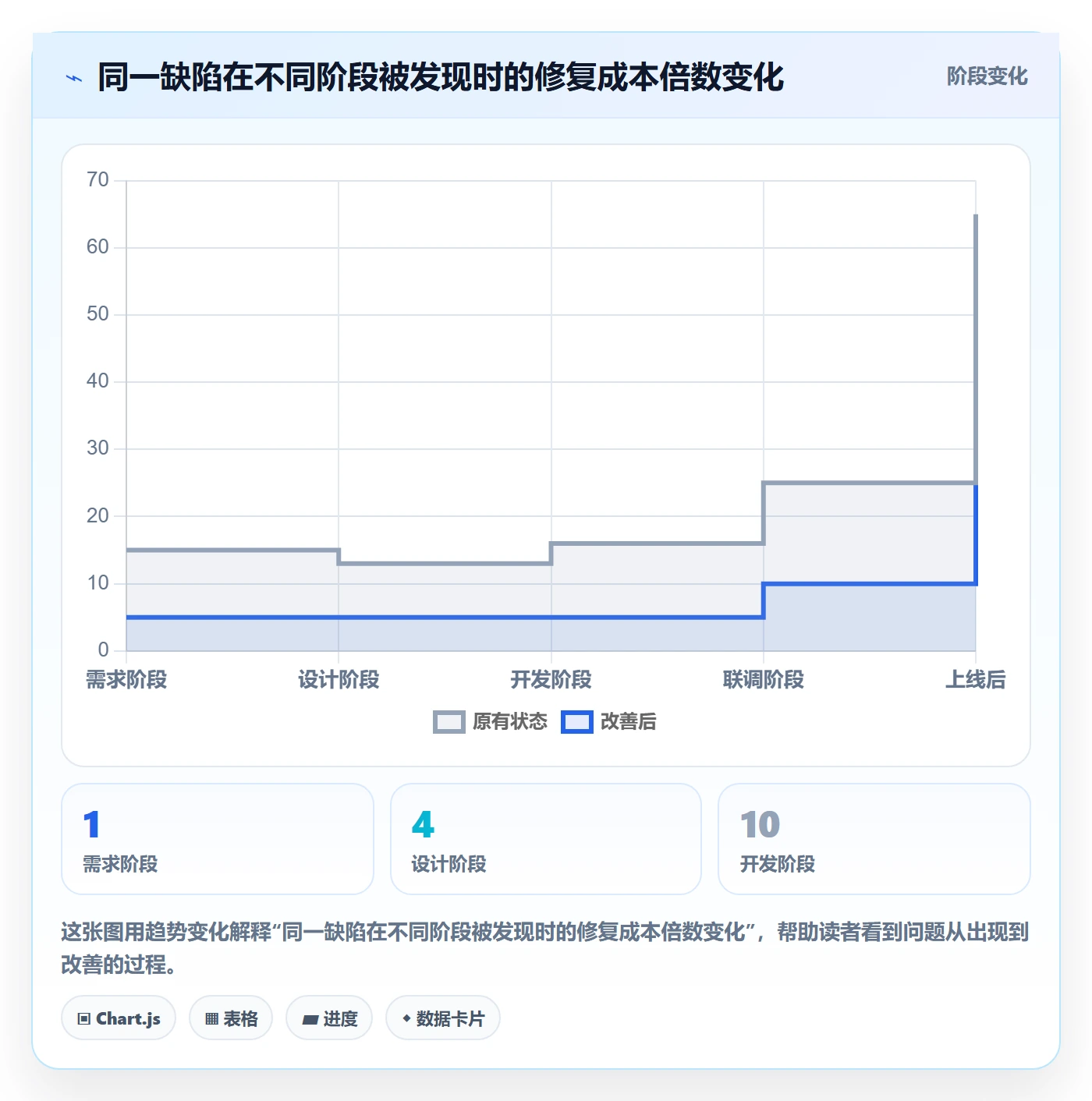Click the 联调阶段 x-axis label
This screenshot has width=1092, height=1101.
point(764,680)
